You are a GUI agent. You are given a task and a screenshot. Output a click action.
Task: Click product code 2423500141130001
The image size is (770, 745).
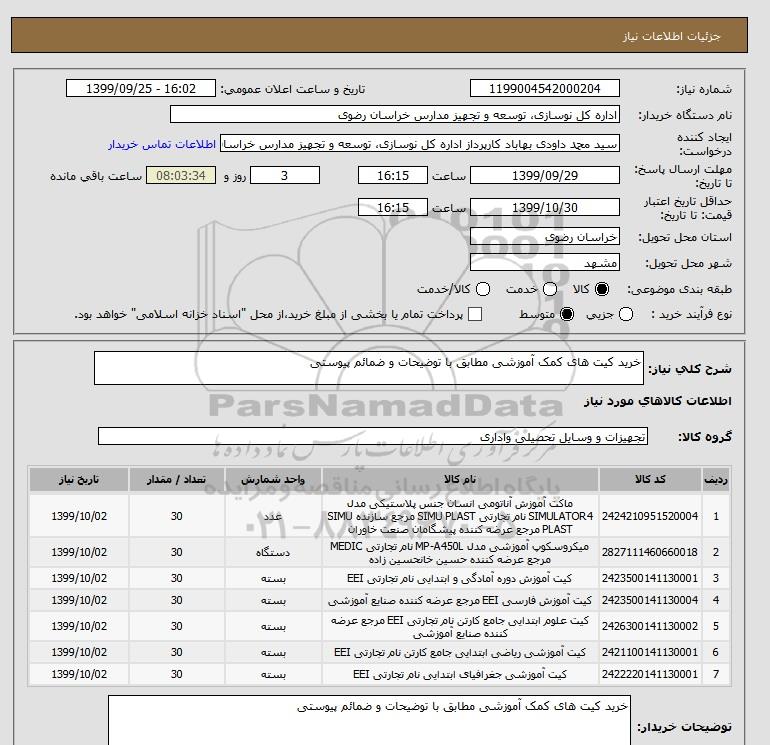coord(650,579)
